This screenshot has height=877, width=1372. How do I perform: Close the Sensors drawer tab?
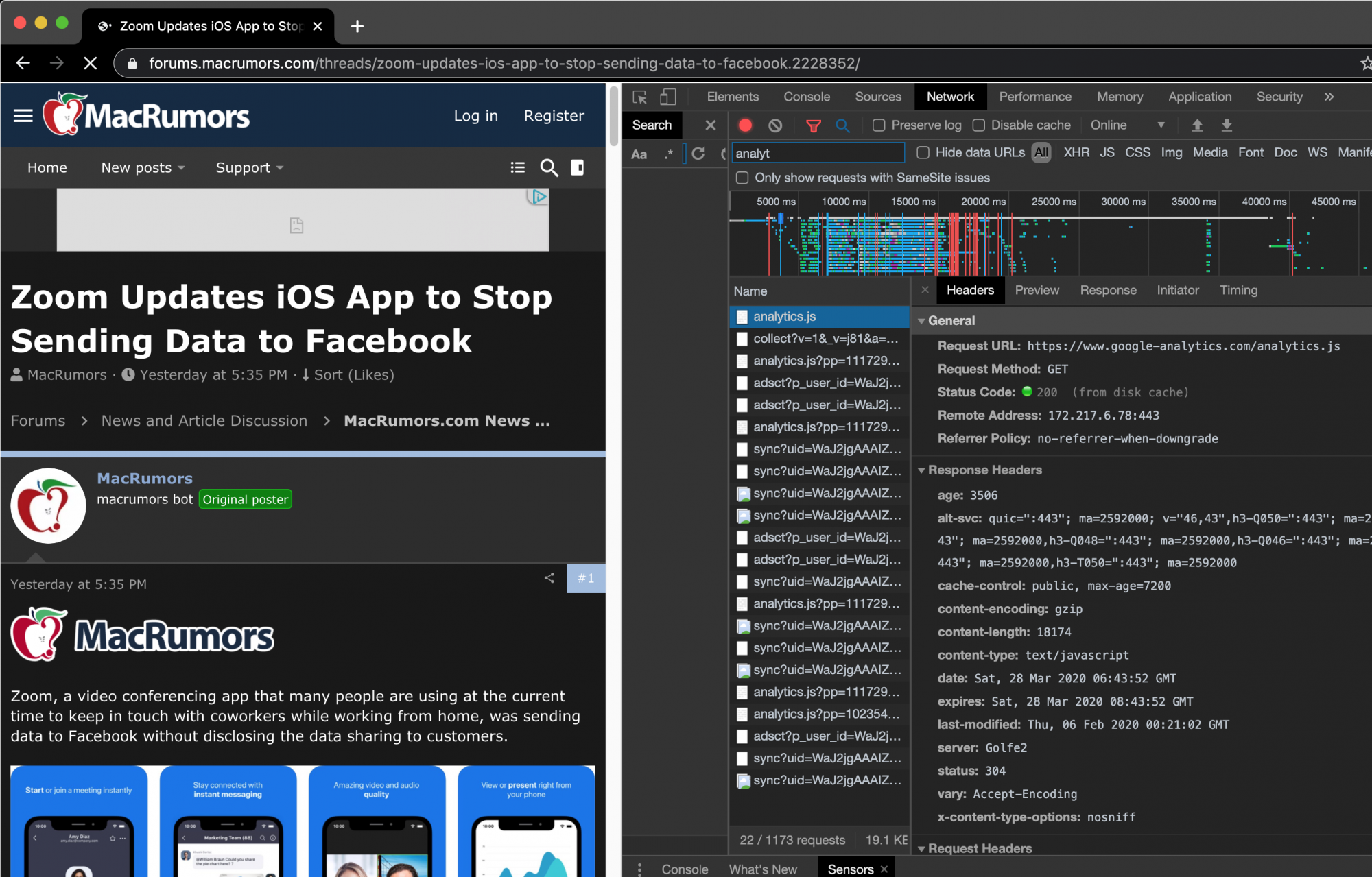coord(884,869)
